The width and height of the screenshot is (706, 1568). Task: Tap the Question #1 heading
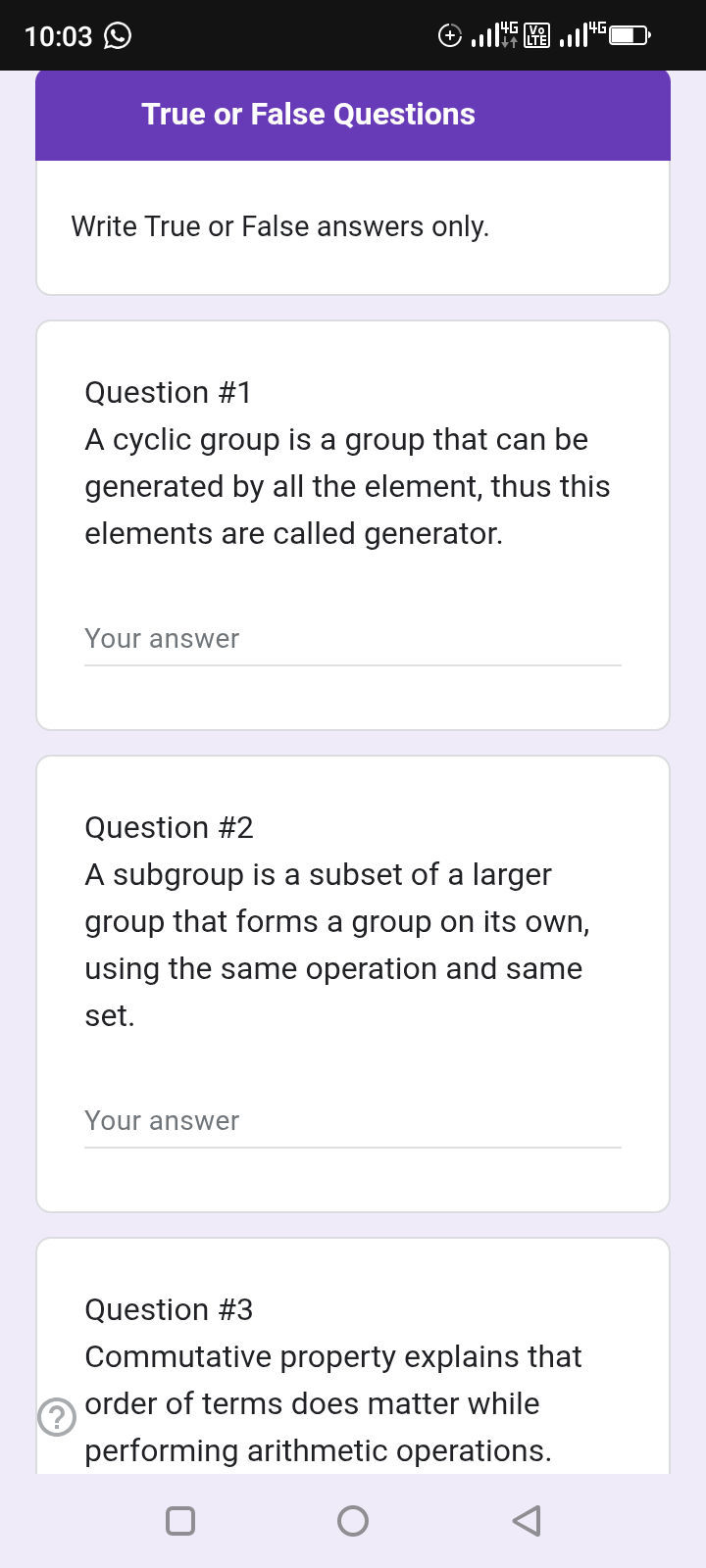click(x=169, y=392)
